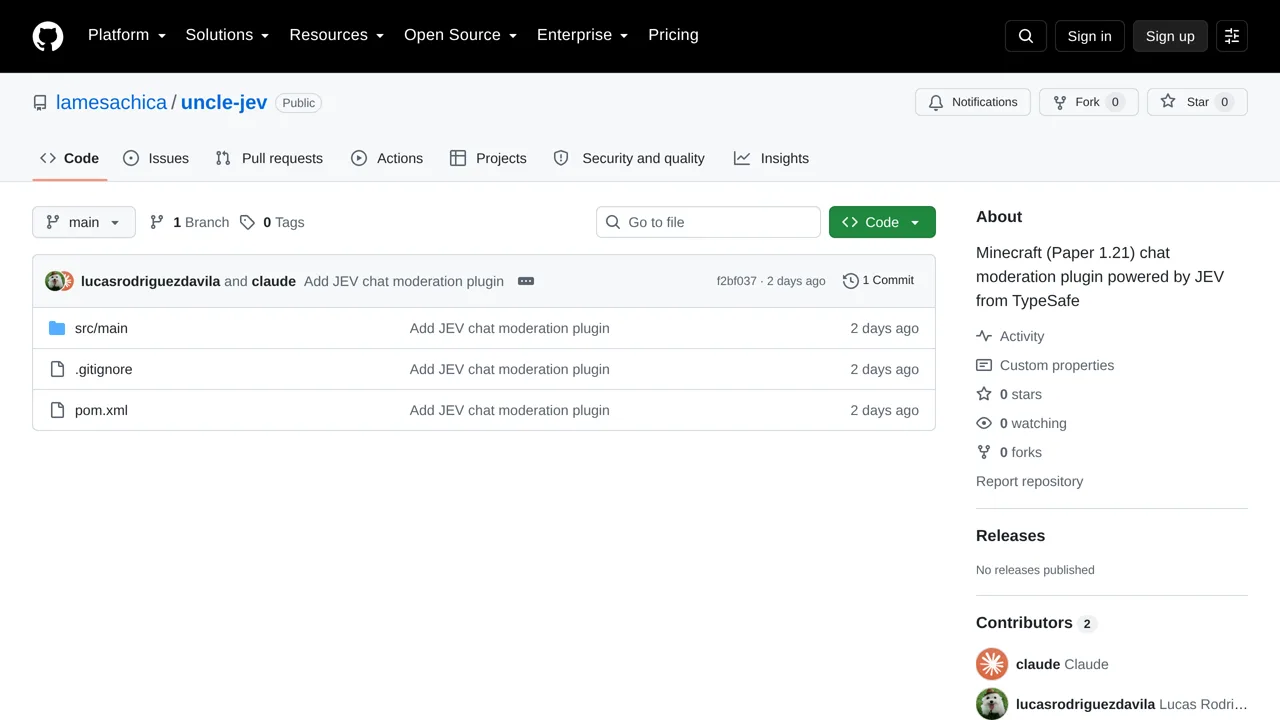Open the latest commit message link
The height and width of the screenshot is (720, 1280).
pyautogui.click(x=404, y=281)
